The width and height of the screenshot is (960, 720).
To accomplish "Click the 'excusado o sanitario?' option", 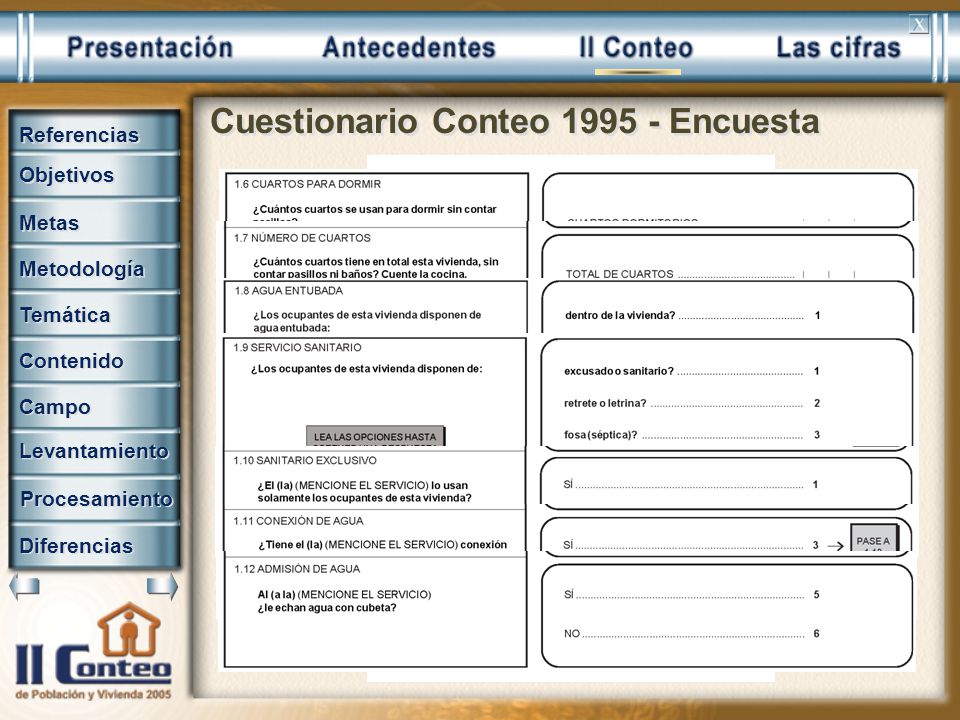I will pyautogui.click(x=692, y=371).
